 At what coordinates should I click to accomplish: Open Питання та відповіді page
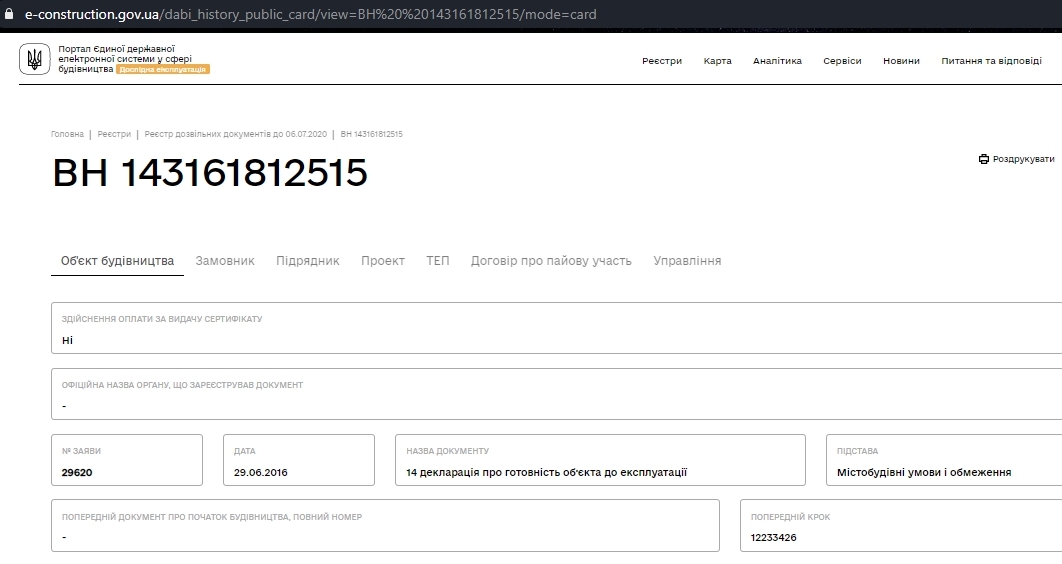tap(991, 61)
